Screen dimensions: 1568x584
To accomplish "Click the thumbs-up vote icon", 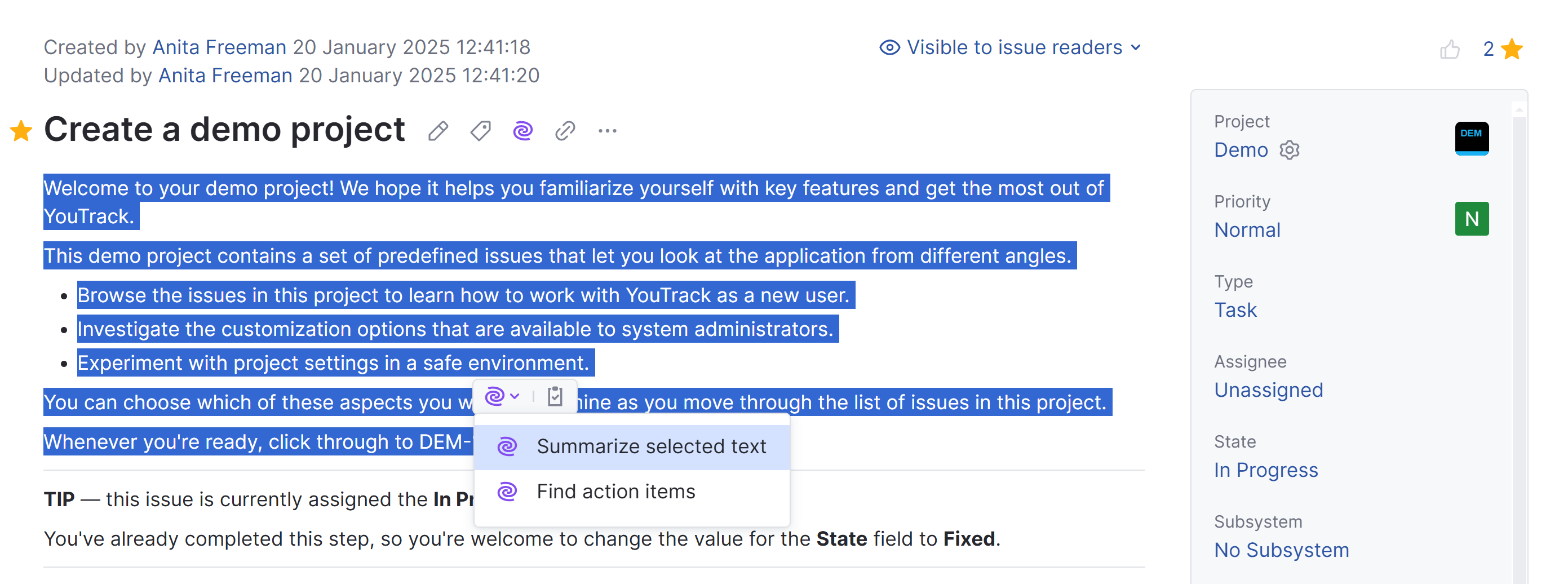I will click(1449, 50).
